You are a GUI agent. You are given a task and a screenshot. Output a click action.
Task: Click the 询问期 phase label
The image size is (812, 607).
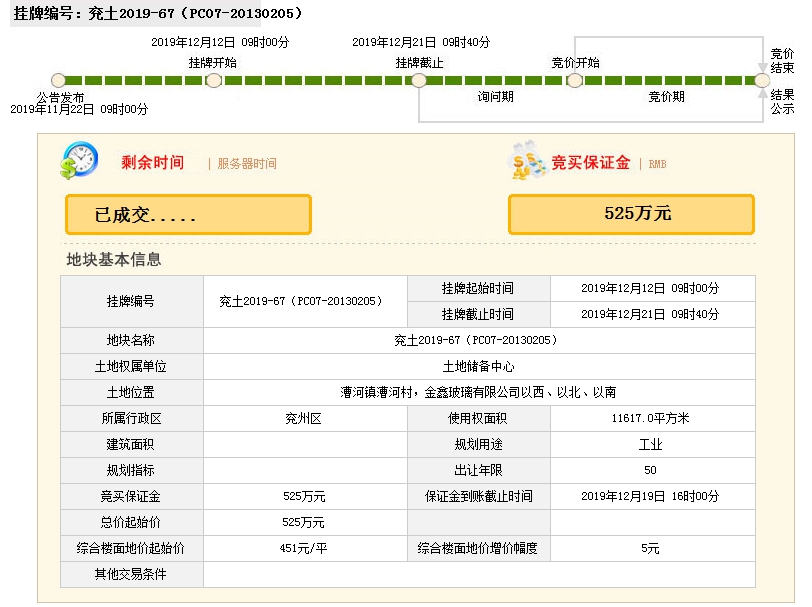pyautogui.click(x=495, y=97)
